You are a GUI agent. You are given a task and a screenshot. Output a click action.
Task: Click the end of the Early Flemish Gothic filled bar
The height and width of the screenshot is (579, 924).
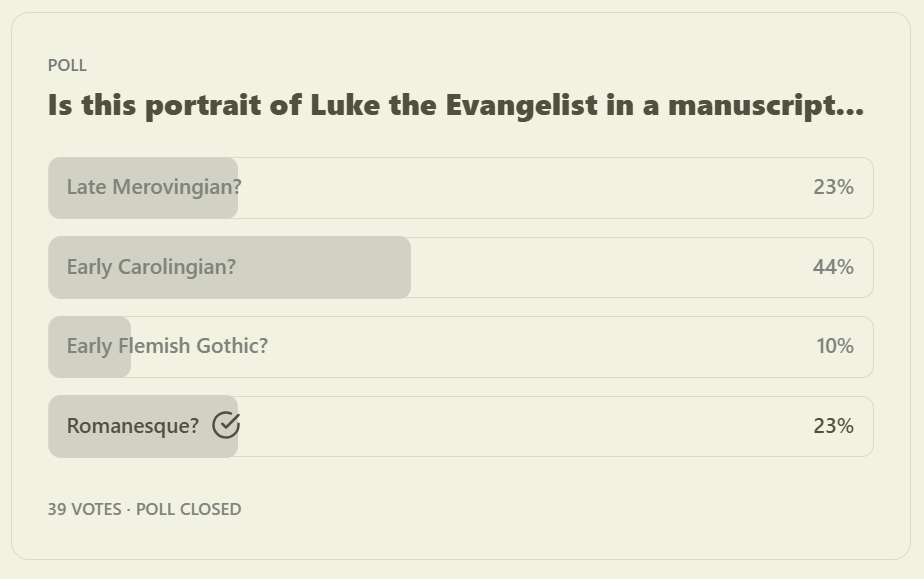pos(125,347)
